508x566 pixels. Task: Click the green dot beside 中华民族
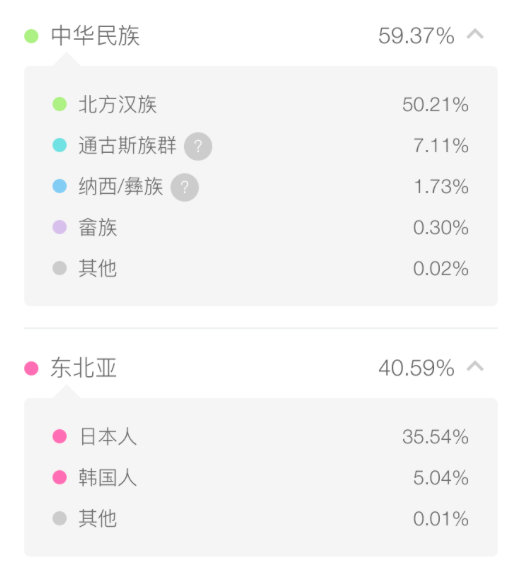pos(31,36)
